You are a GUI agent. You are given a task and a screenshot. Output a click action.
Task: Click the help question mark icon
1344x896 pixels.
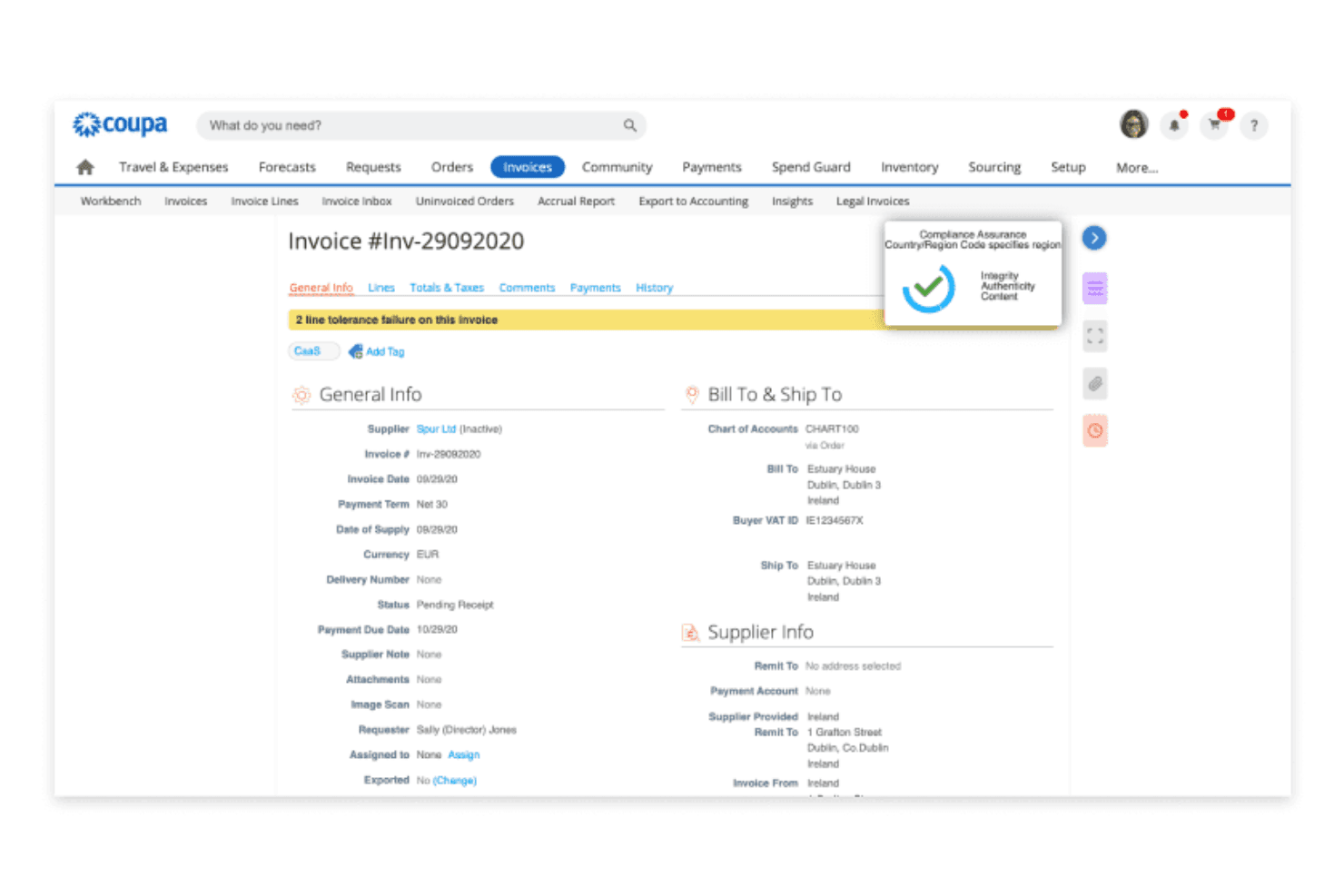tap(1254, 125)
